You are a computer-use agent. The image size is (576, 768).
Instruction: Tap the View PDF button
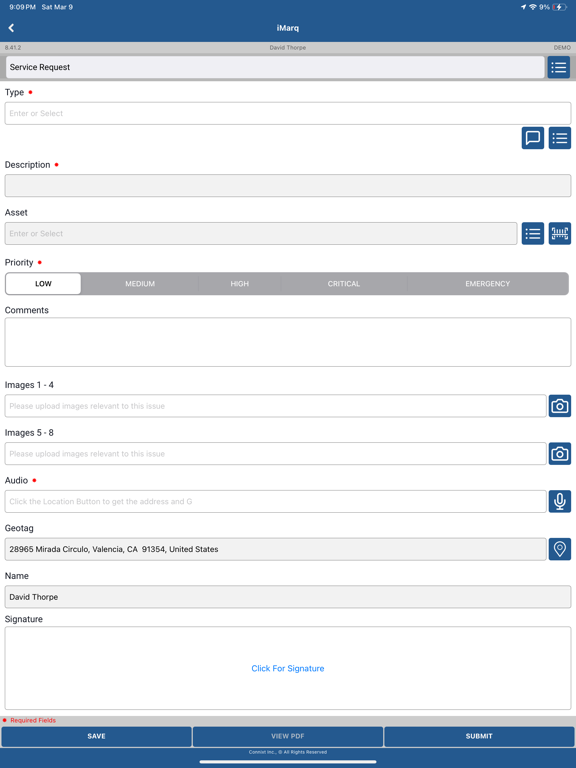tap(288, 736)
